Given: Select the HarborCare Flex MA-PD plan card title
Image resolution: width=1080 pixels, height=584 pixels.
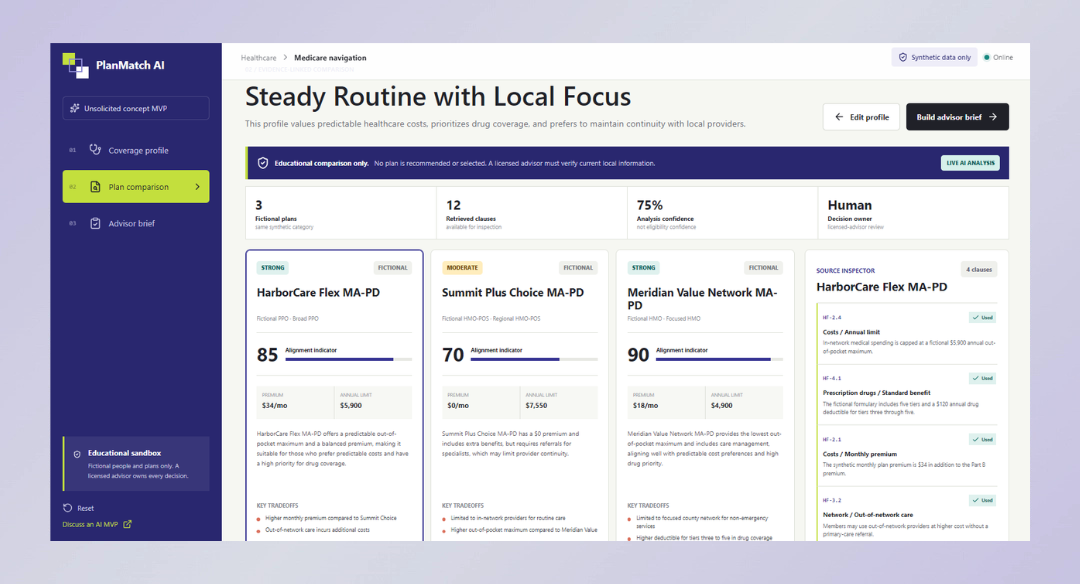Looking at the screenshot, I should click(x=318, y=293).
